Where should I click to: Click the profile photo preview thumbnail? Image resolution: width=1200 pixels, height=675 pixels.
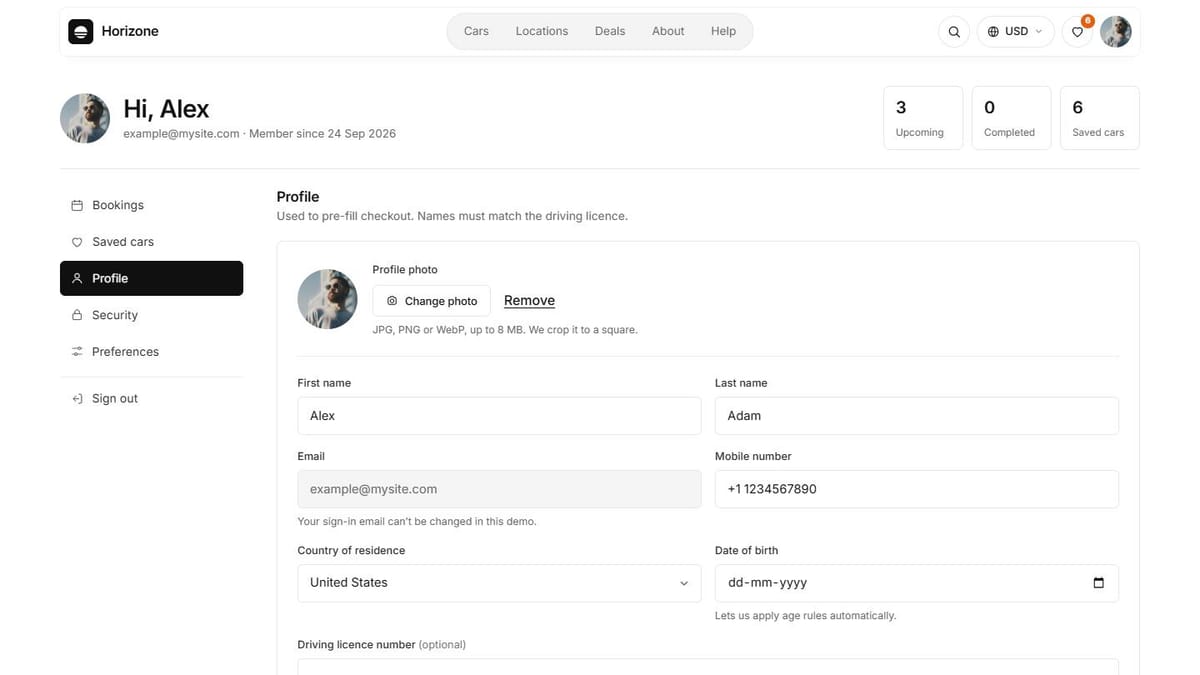tap(328, 299)
